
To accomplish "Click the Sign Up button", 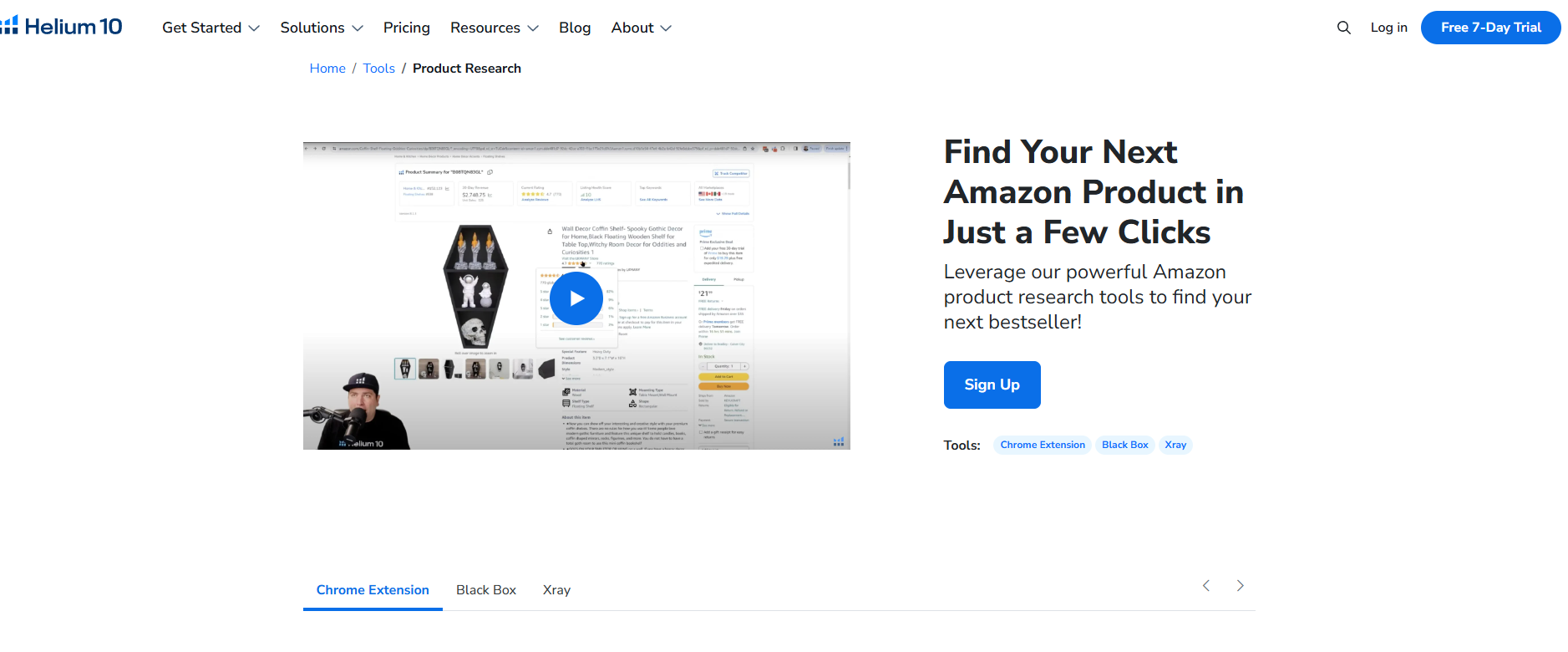I will tap(992, 385).
